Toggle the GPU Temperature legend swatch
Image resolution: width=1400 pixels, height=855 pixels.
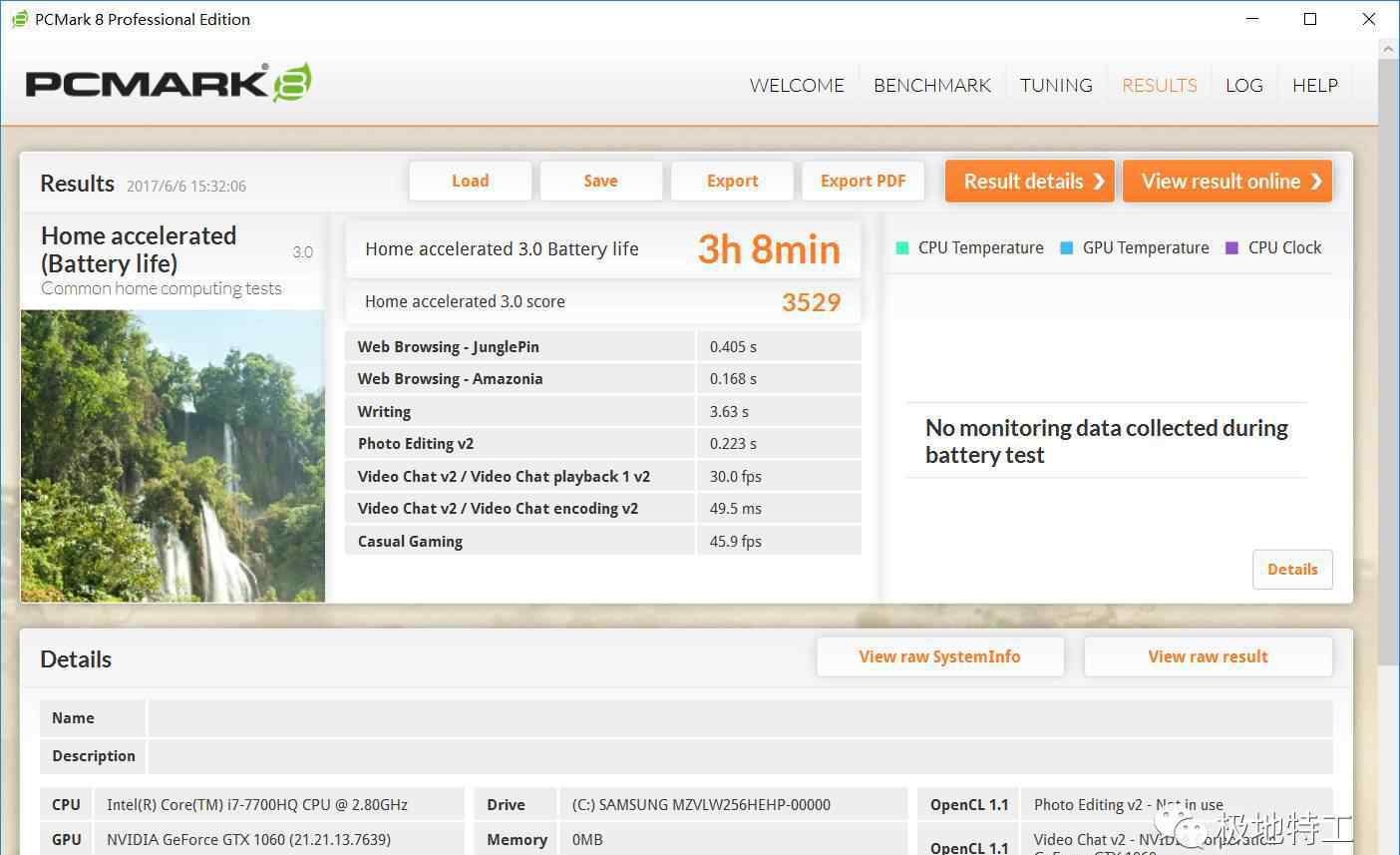[x=1067, y=248]
